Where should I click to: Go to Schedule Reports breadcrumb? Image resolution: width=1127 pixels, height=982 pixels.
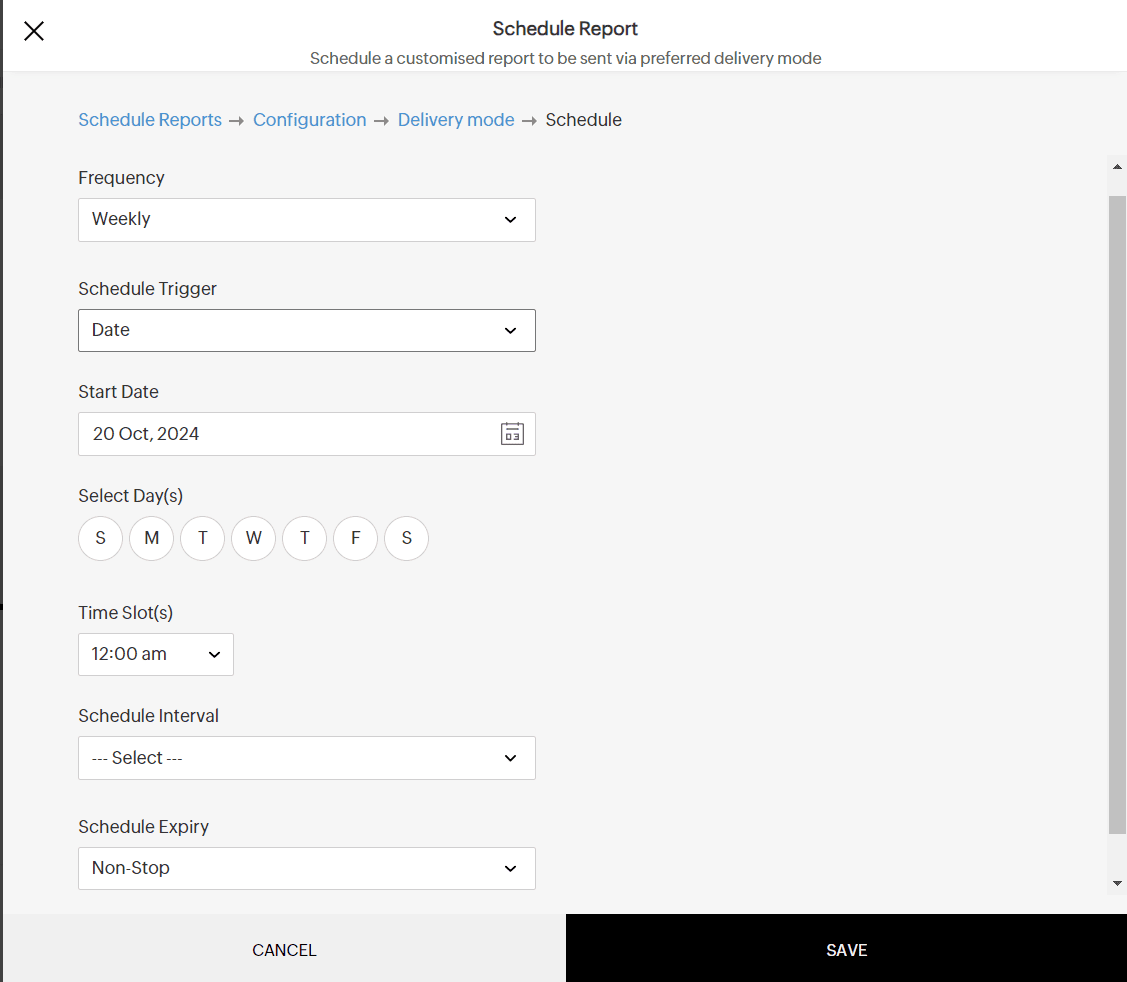(150, 120)
